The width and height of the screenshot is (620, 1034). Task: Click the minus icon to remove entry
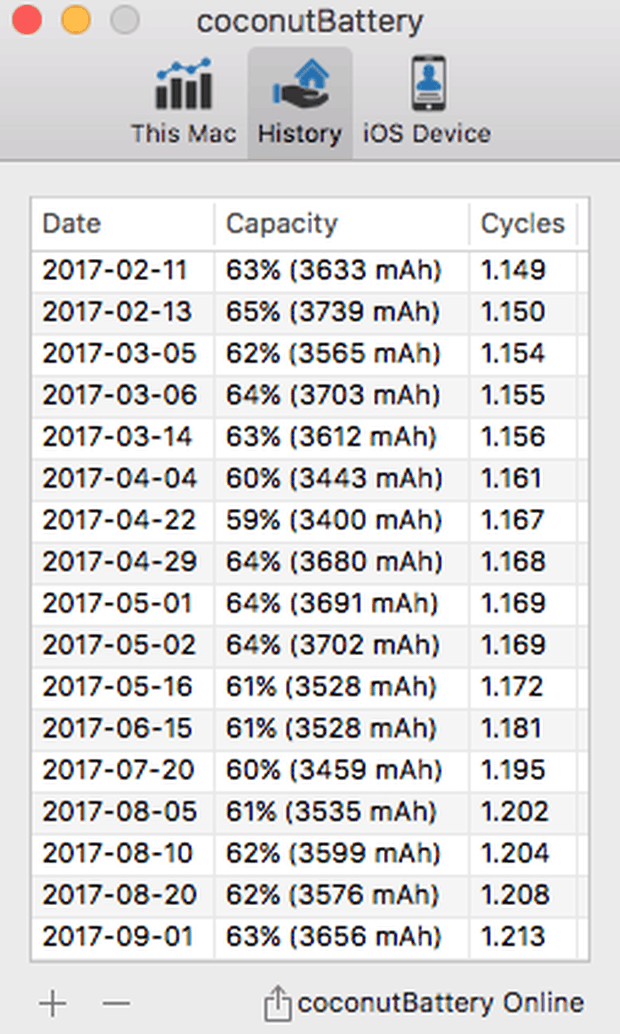[x=116, y=1002]
